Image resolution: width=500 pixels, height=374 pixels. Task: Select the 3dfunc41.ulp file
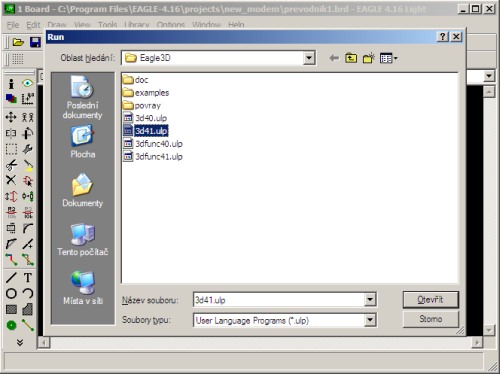tap(153, 157)
